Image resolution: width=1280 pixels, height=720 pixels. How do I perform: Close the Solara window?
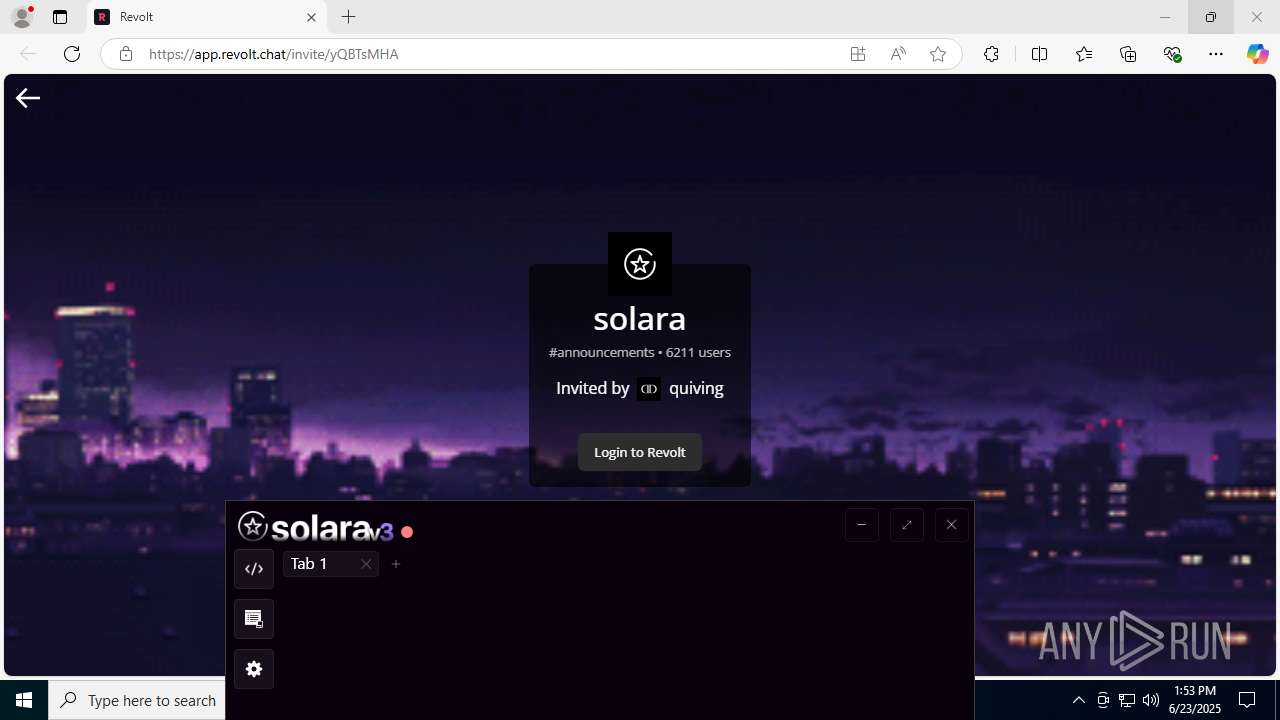tap(952, 525)
